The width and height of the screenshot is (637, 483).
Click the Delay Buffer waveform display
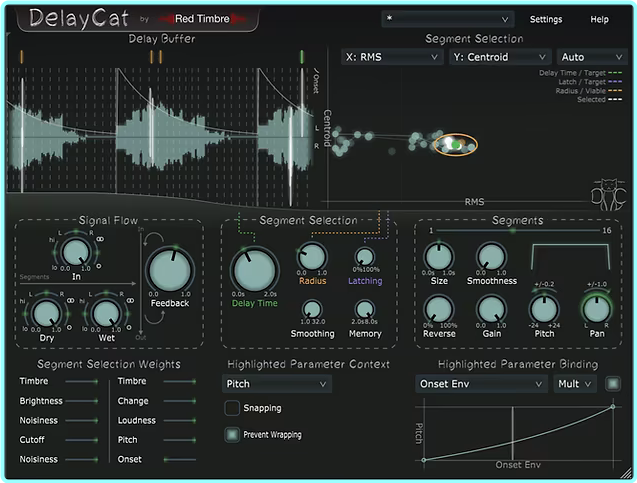(160, 136)
